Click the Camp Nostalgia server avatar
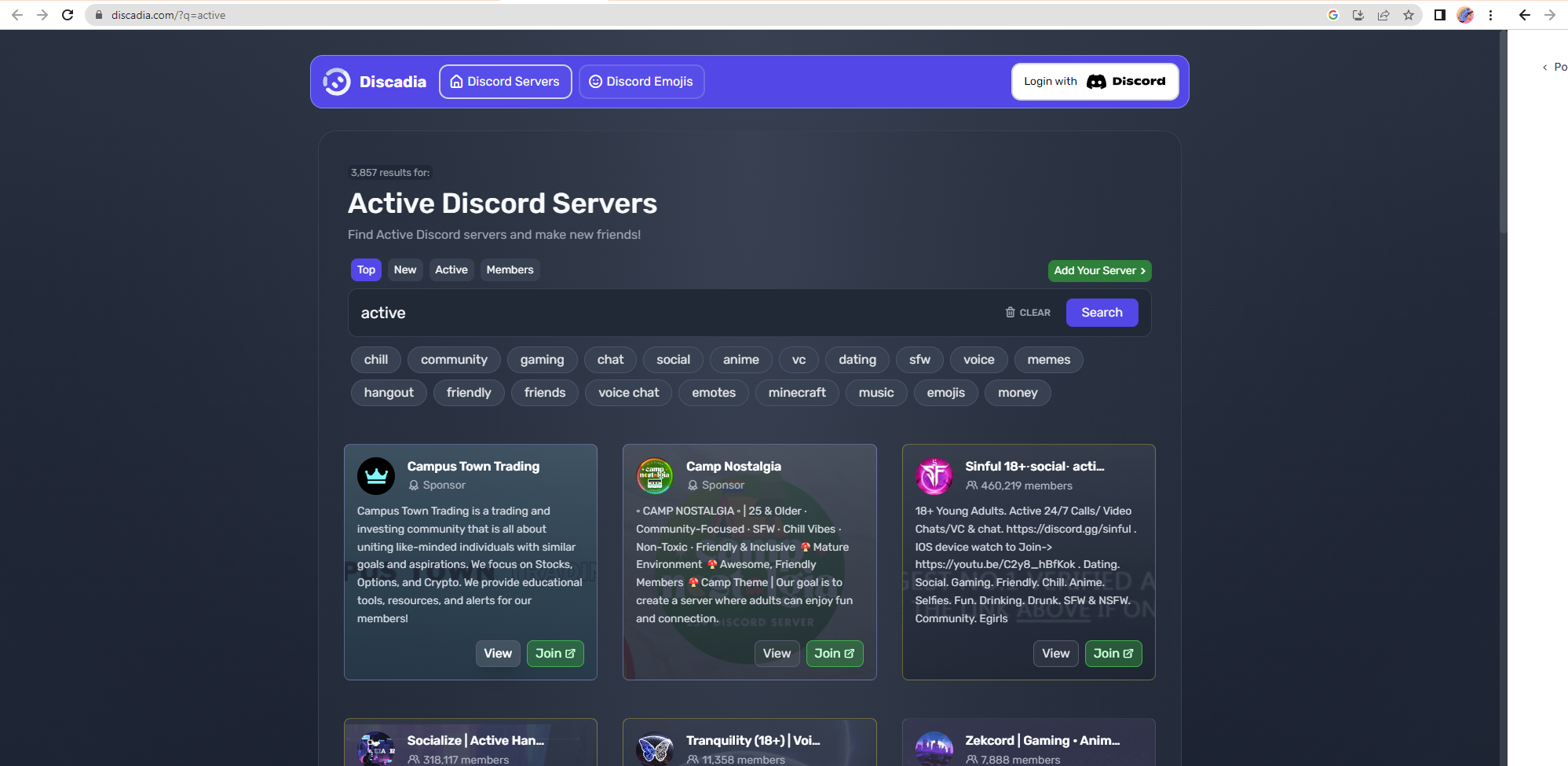 pos(655,476)
